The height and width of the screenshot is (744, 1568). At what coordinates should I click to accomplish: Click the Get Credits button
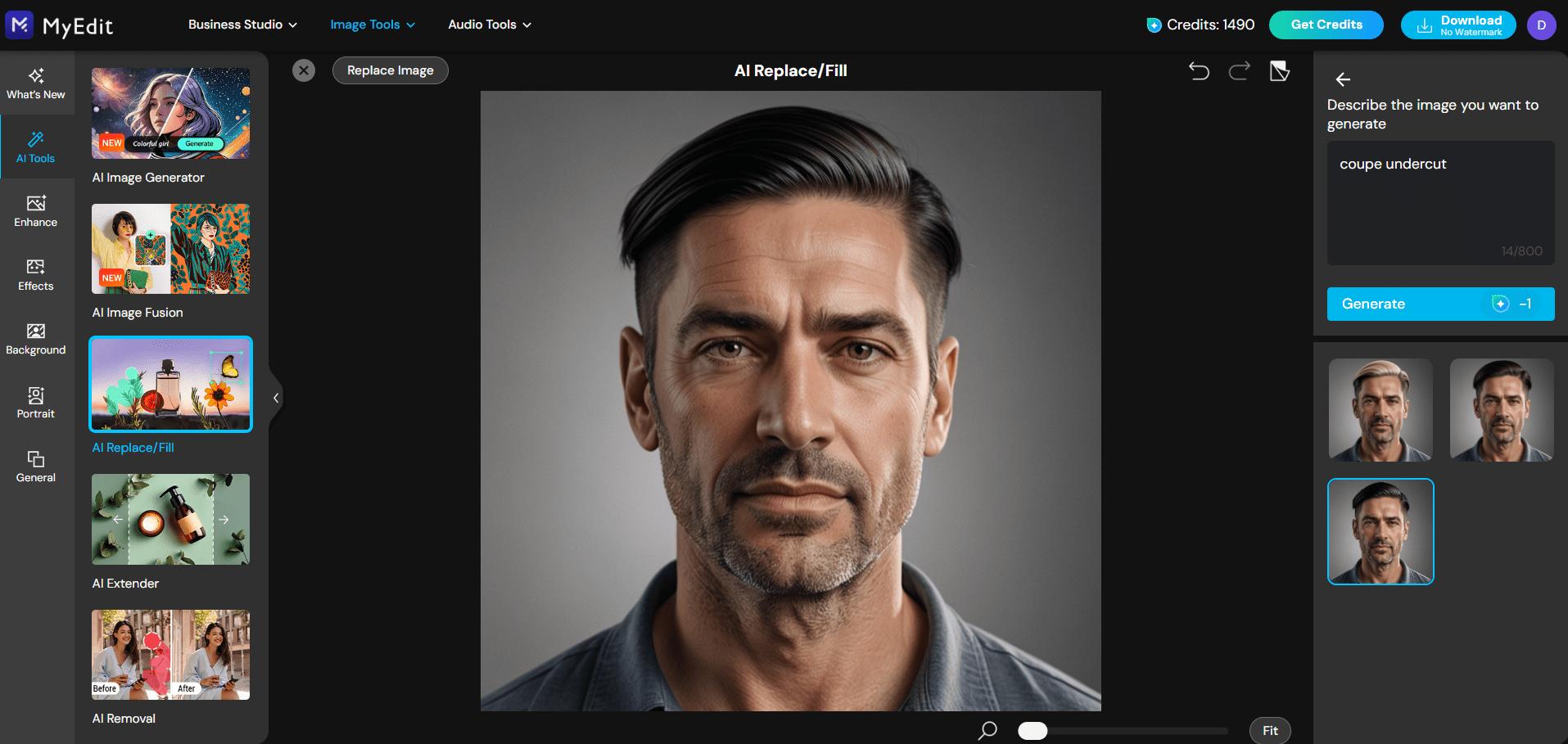tap(1326, 25)
